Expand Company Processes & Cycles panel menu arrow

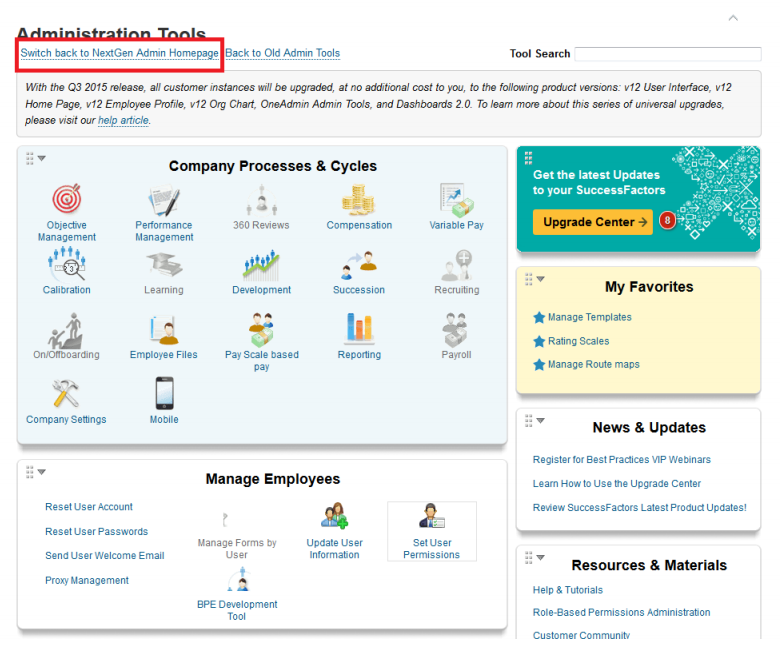pos(42,158)
